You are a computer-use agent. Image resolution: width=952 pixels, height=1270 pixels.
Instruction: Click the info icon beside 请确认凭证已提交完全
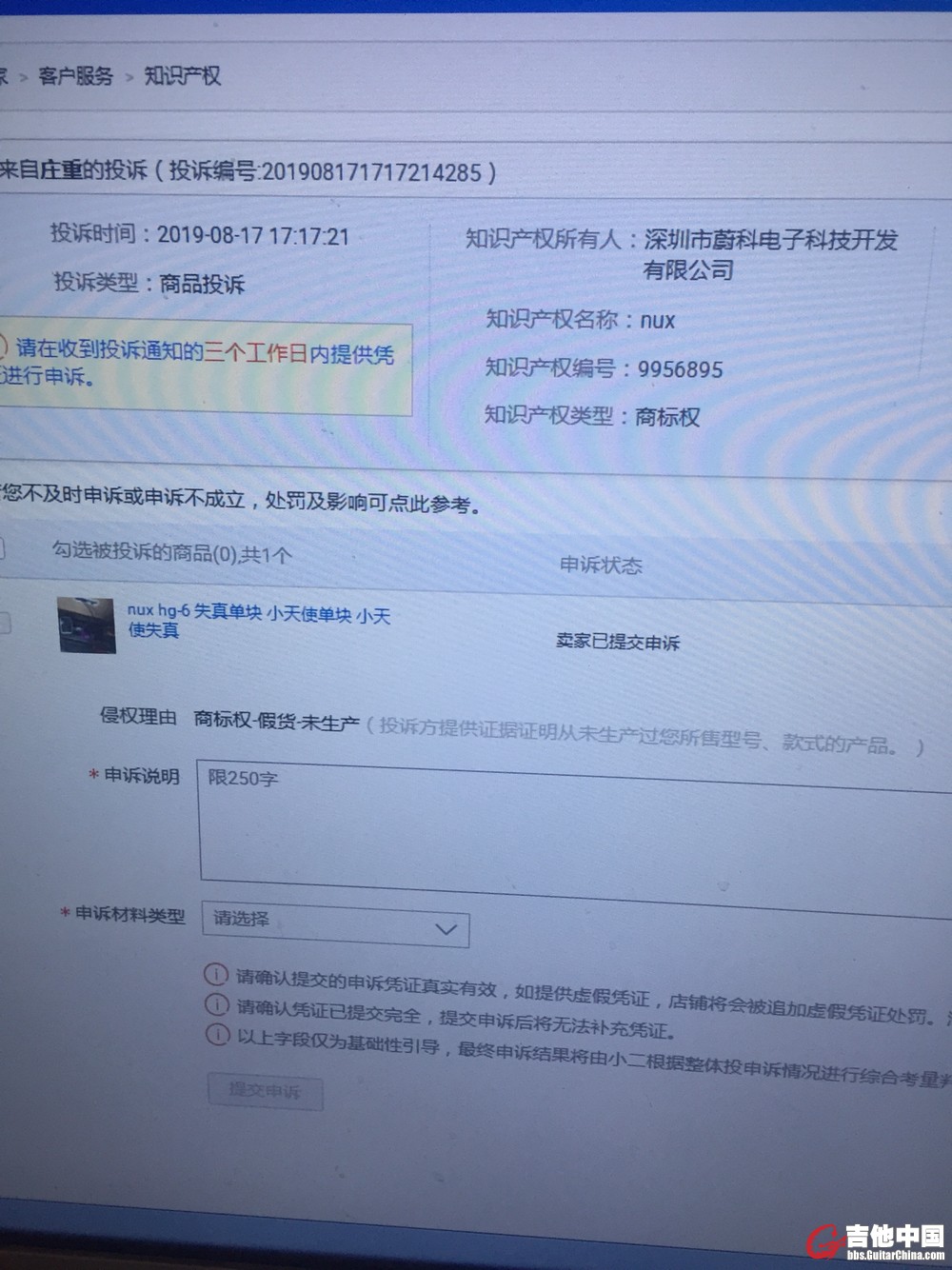(217, 1004)
